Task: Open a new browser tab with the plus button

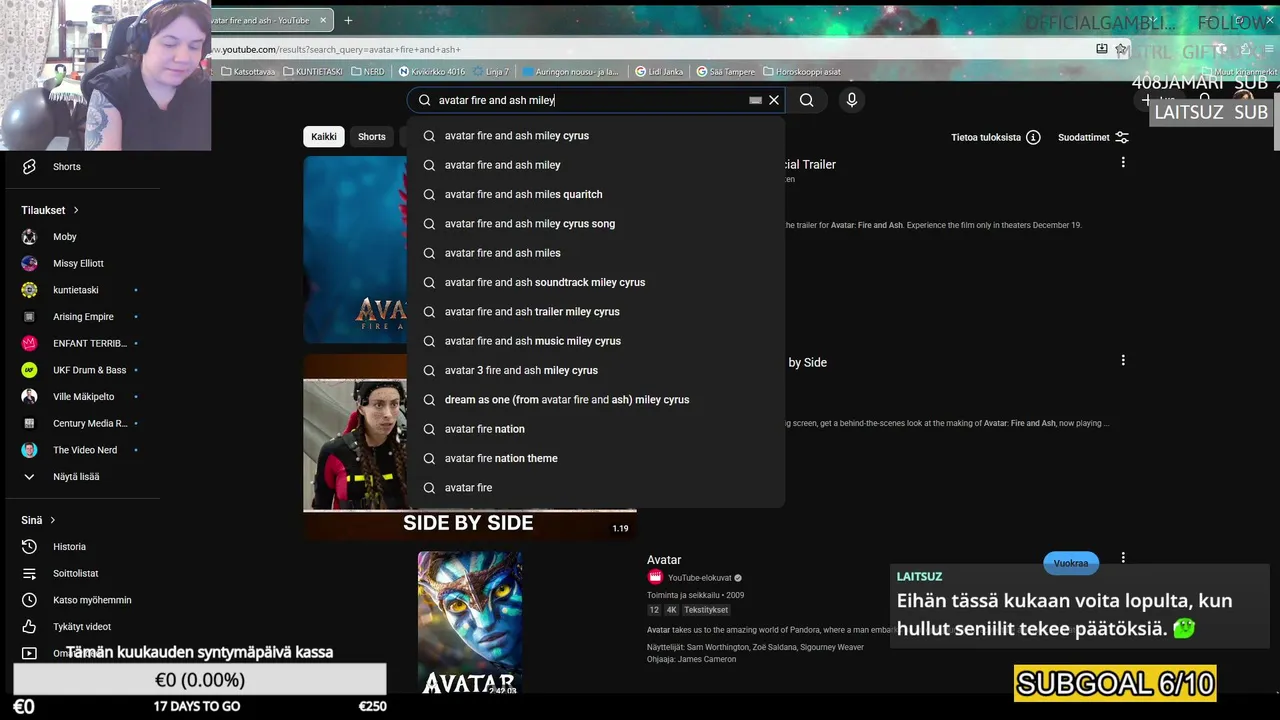Action: point(348,20)
